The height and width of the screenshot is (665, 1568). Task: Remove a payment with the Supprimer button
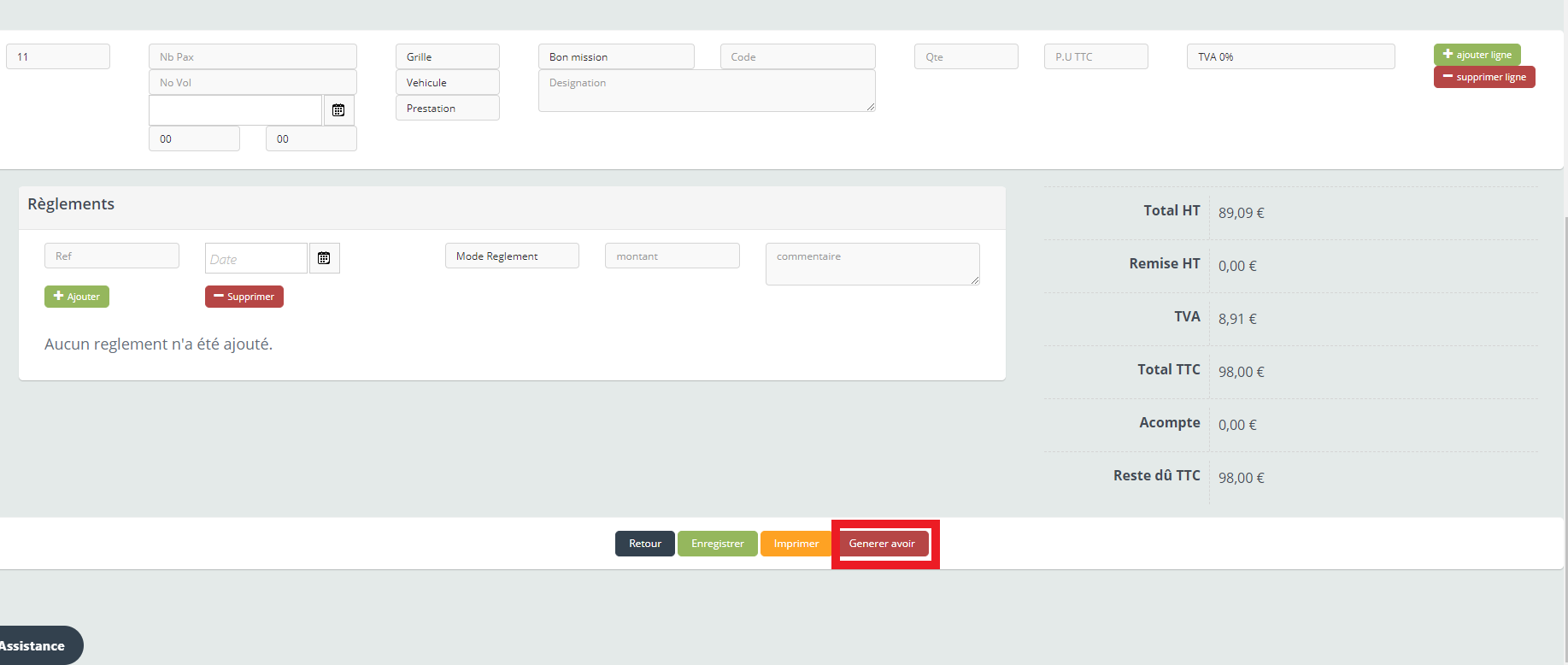[244, 297]
